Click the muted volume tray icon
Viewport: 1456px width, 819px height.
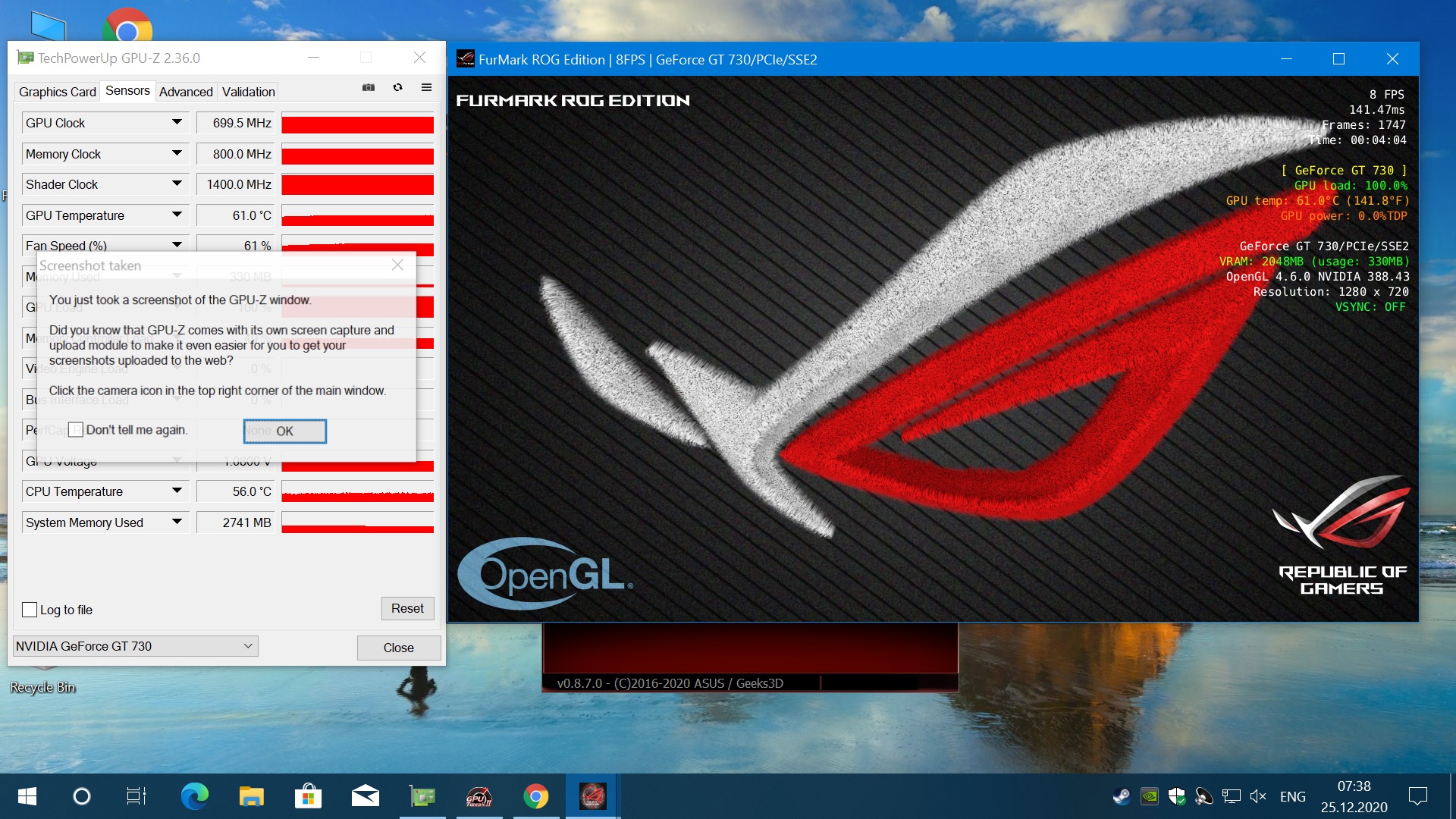click(1258, 796)
